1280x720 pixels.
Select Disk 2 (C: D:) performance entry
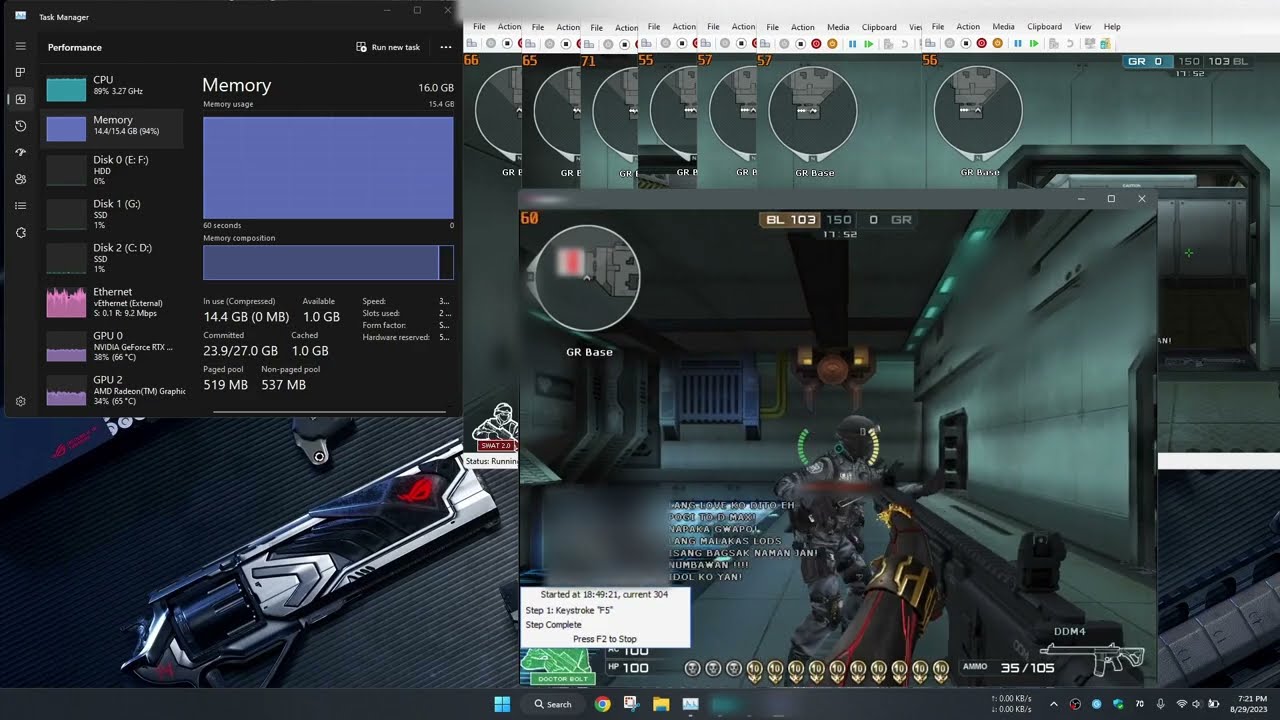pos(113,257)
